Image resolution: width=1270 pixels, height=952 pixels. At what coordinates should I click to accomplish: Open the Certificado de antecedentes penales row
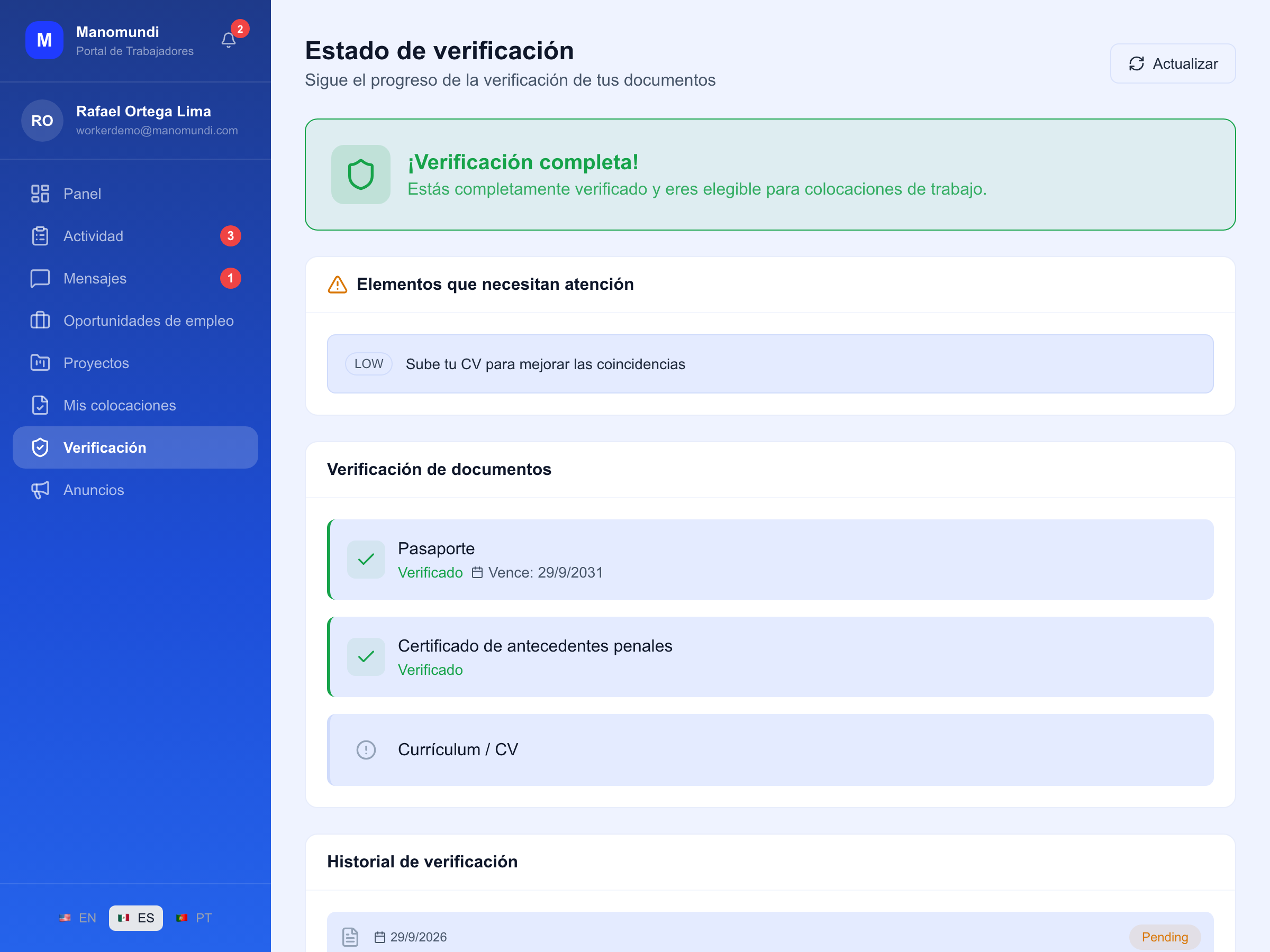click(x=770, y=657)
